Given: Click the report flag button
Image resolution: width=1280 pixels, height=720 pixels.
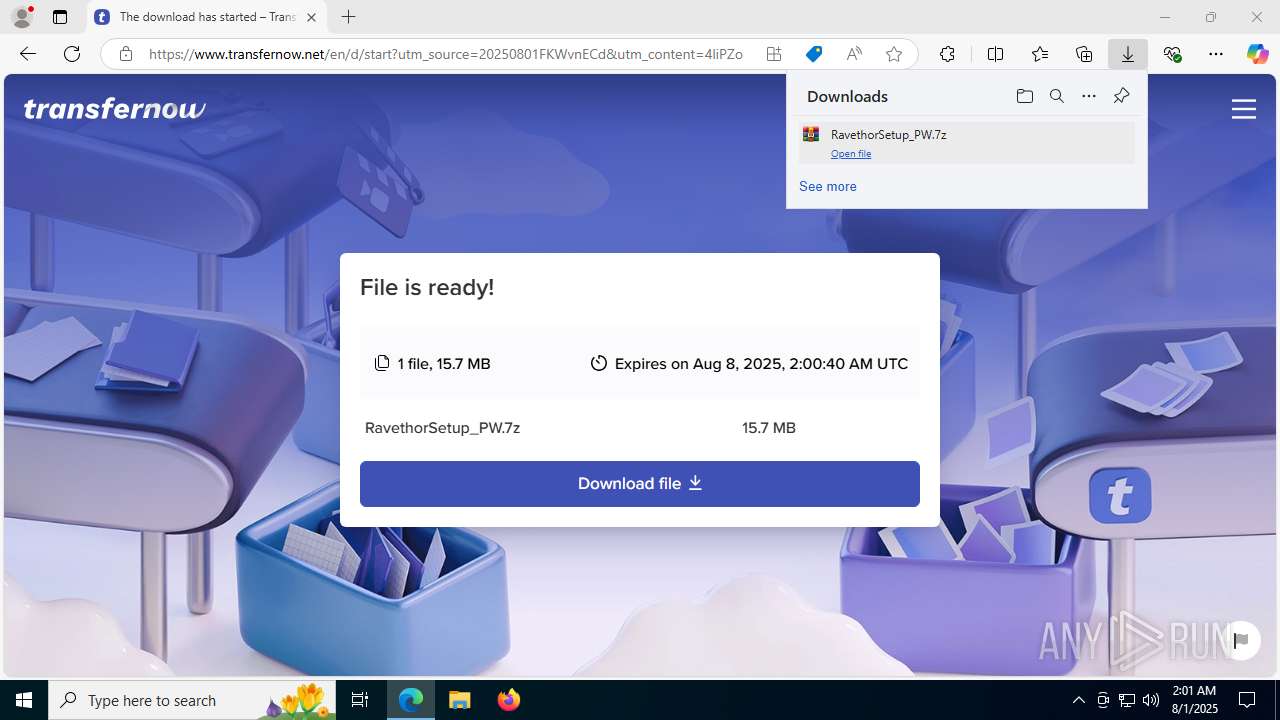Looking at the screenshot, I should (1241, 640).
